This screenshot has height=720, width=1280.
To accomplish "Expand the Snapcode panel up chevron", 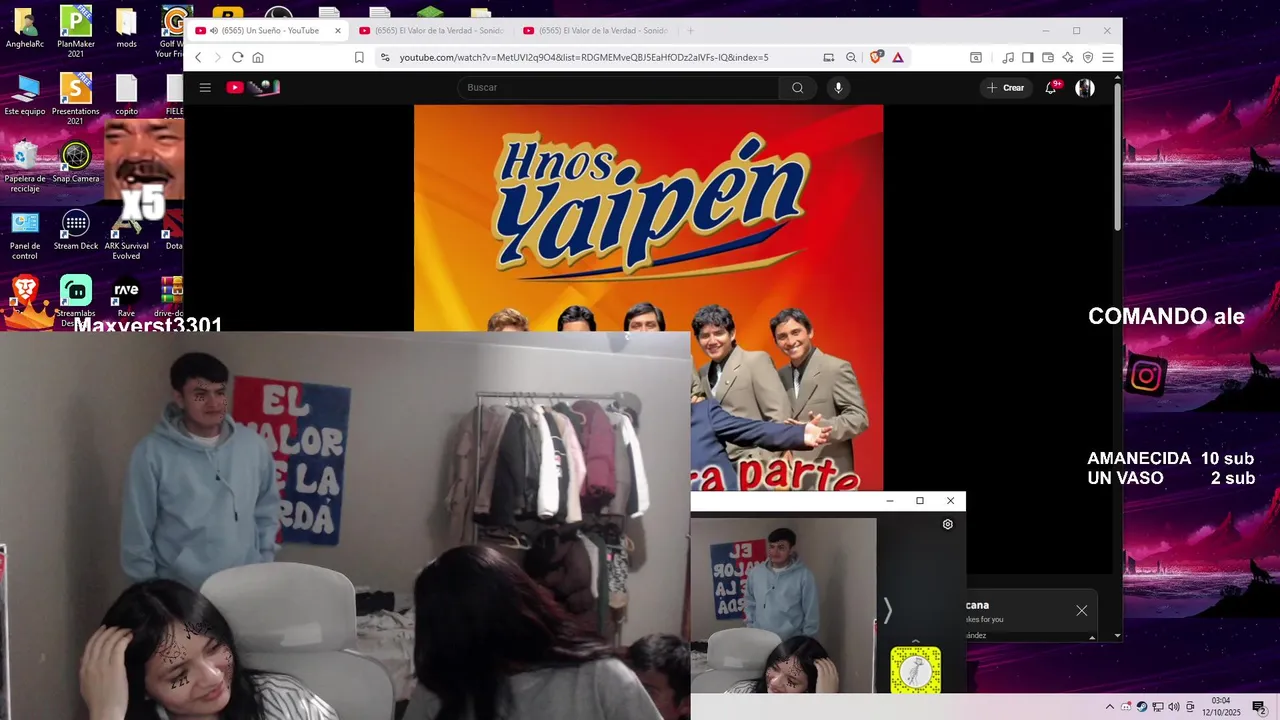I will (915, 641).
